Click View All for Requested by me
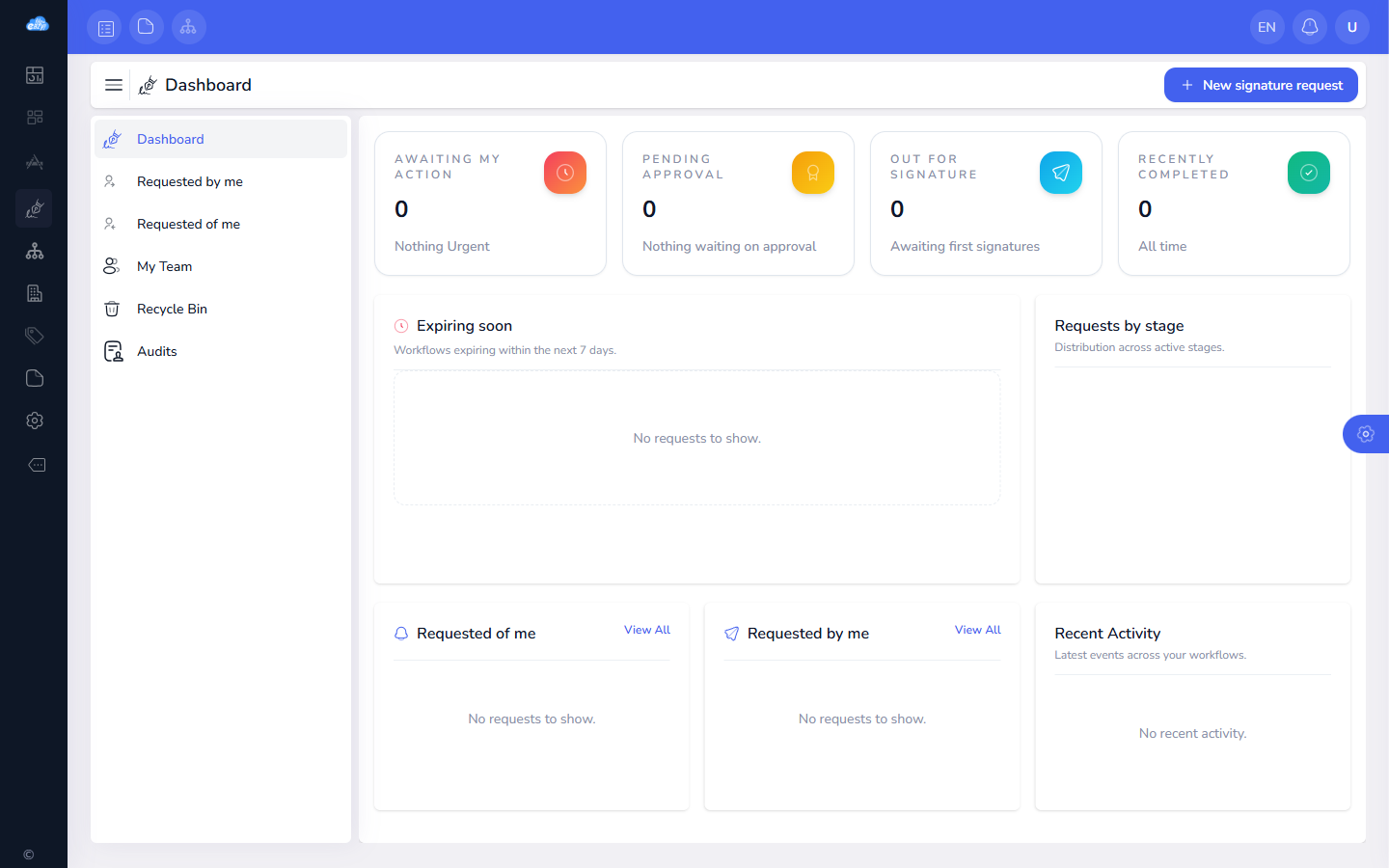 (x=978, y=630)
